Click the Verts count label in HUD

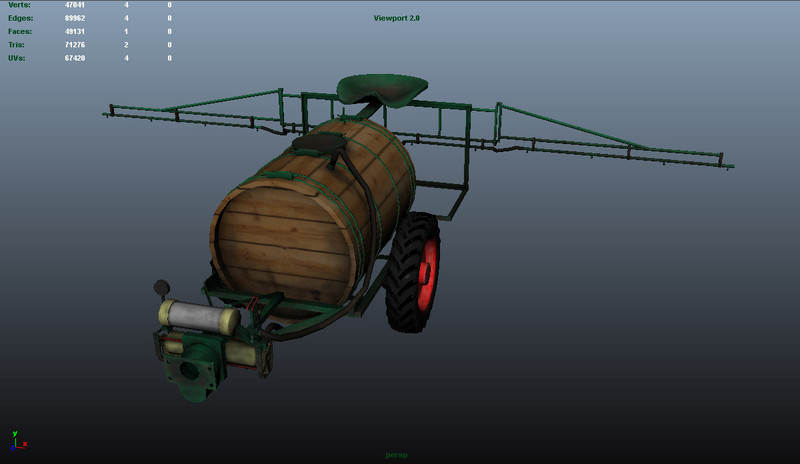click(x=18, y=5)
